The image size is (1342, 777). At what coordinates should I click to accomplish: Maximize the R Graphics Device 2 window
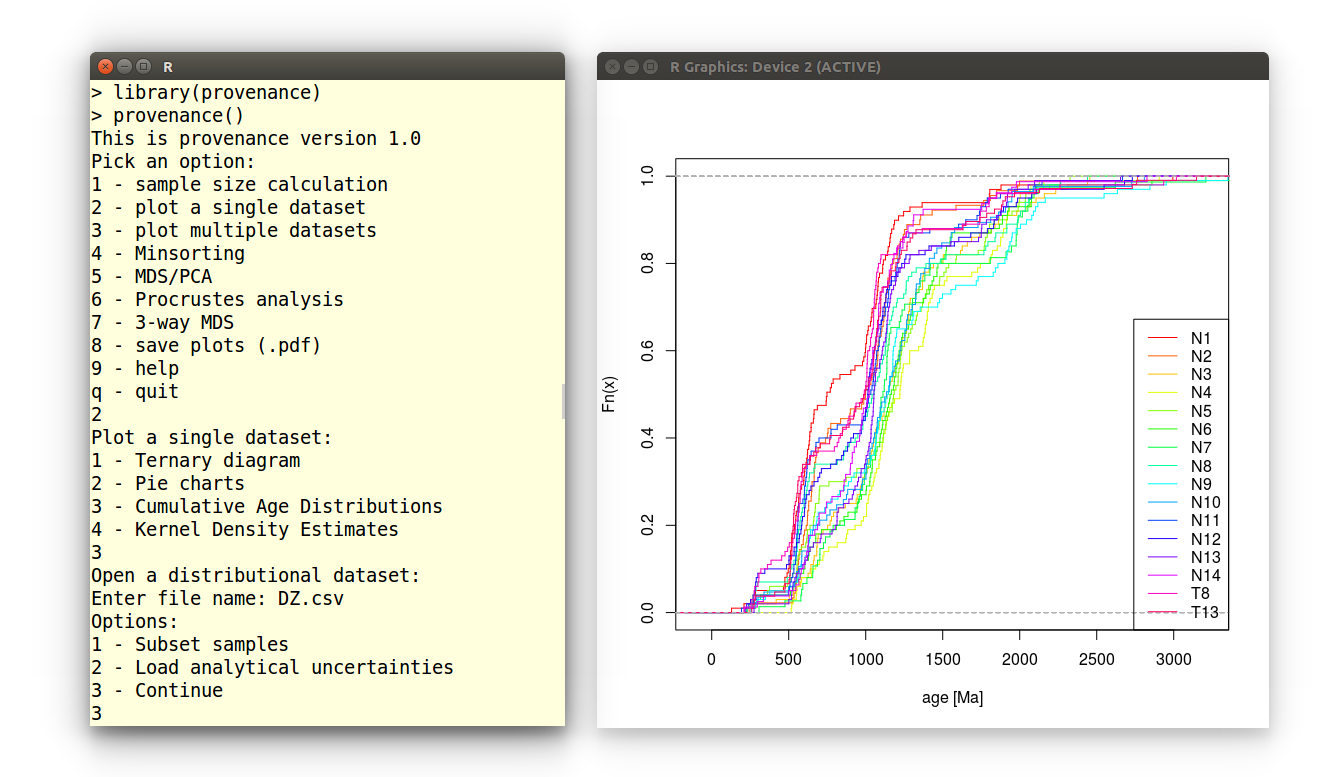click(650, 67)
